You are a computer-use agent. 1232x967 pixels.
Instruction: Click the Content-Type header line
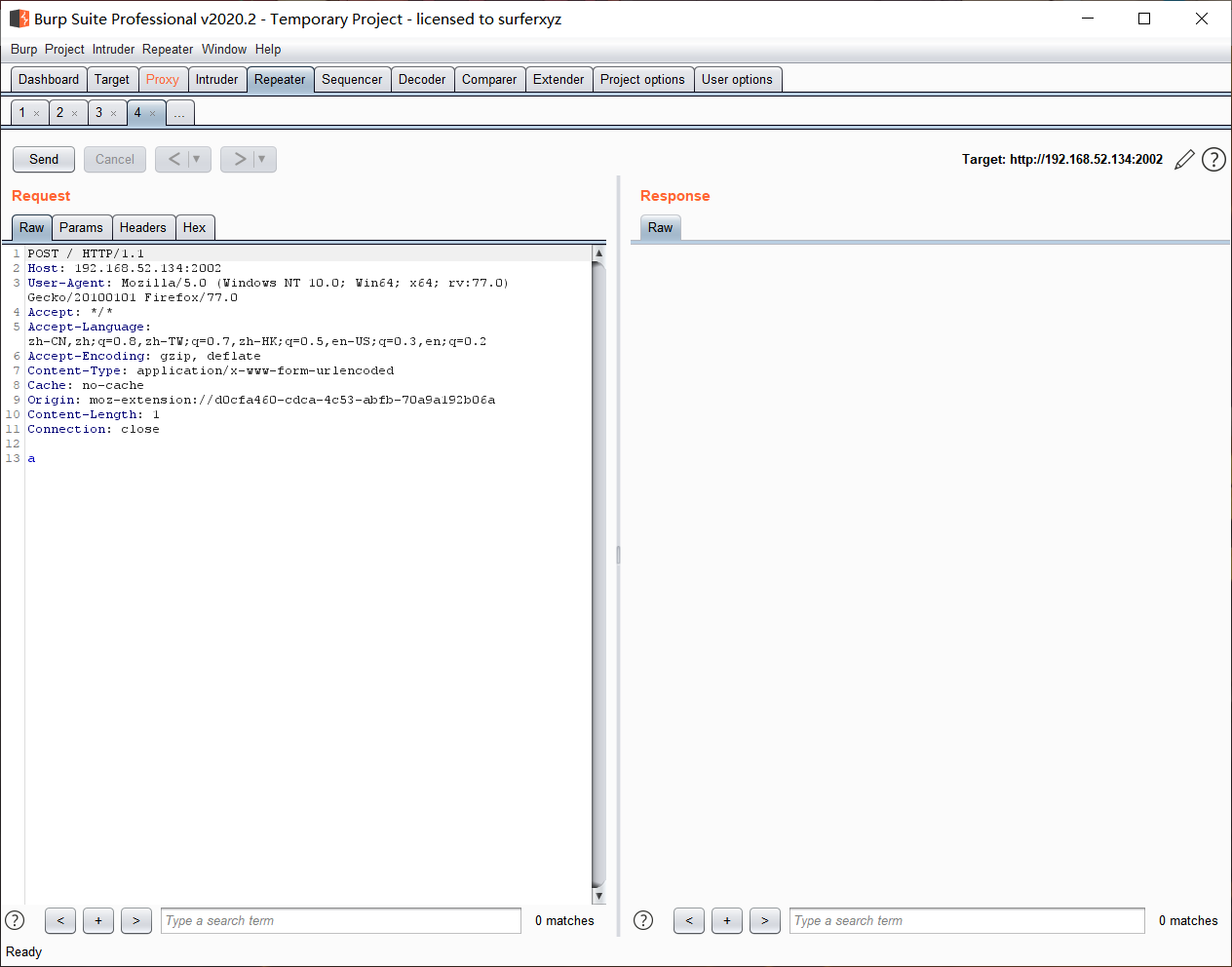(x=211, y=370)
